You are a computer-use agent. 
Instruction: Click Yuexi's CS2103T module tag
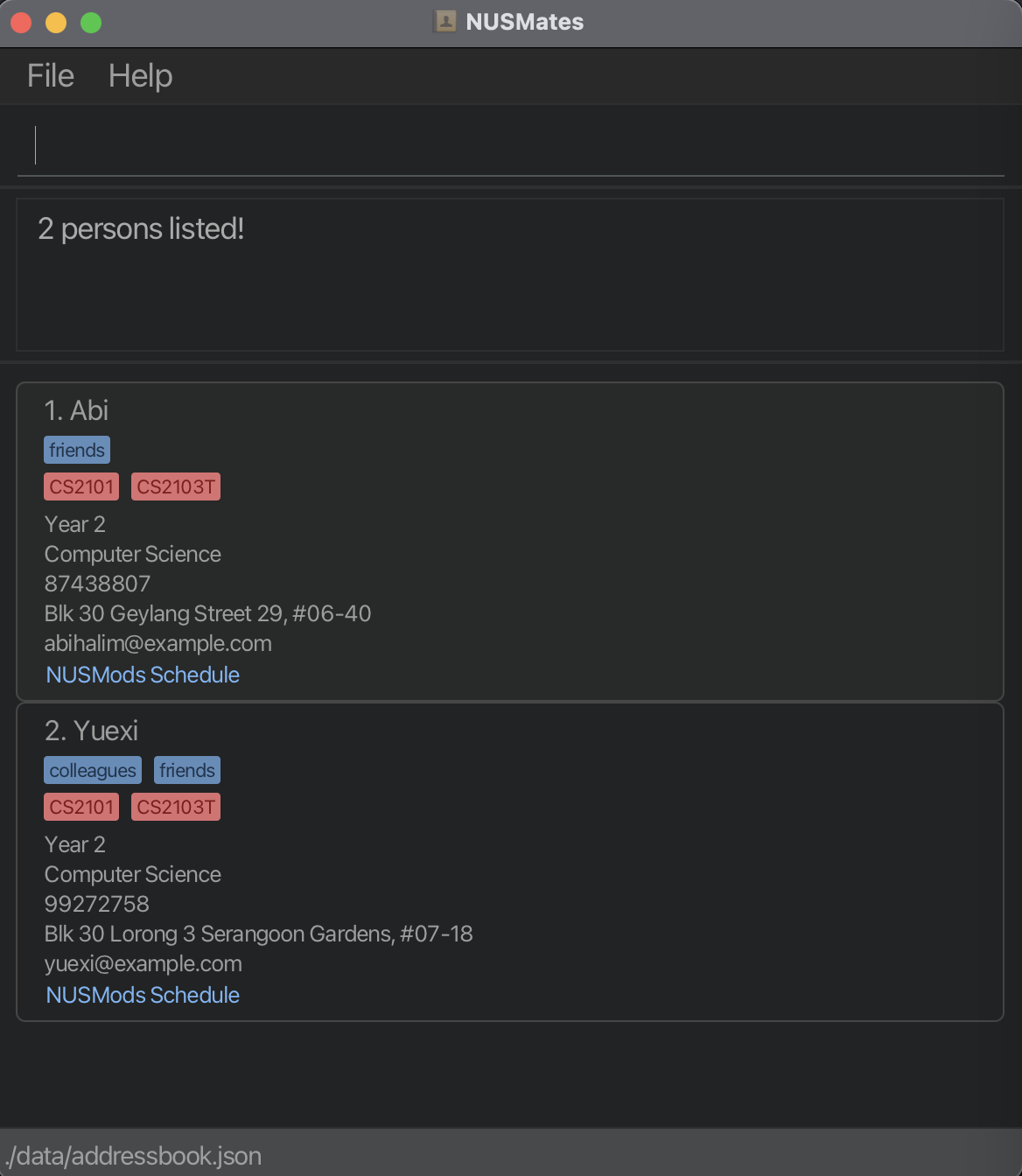[176, 807]
